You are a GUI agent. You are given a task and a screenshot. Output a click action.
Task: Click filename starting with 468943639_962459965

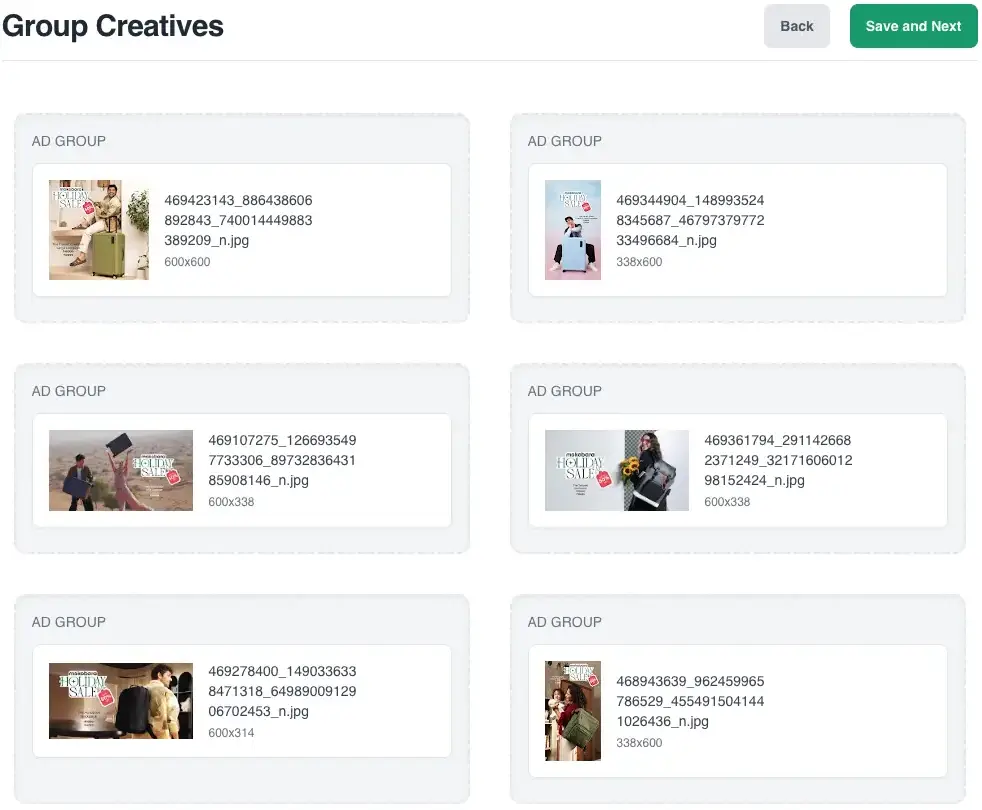pos(690,701)
